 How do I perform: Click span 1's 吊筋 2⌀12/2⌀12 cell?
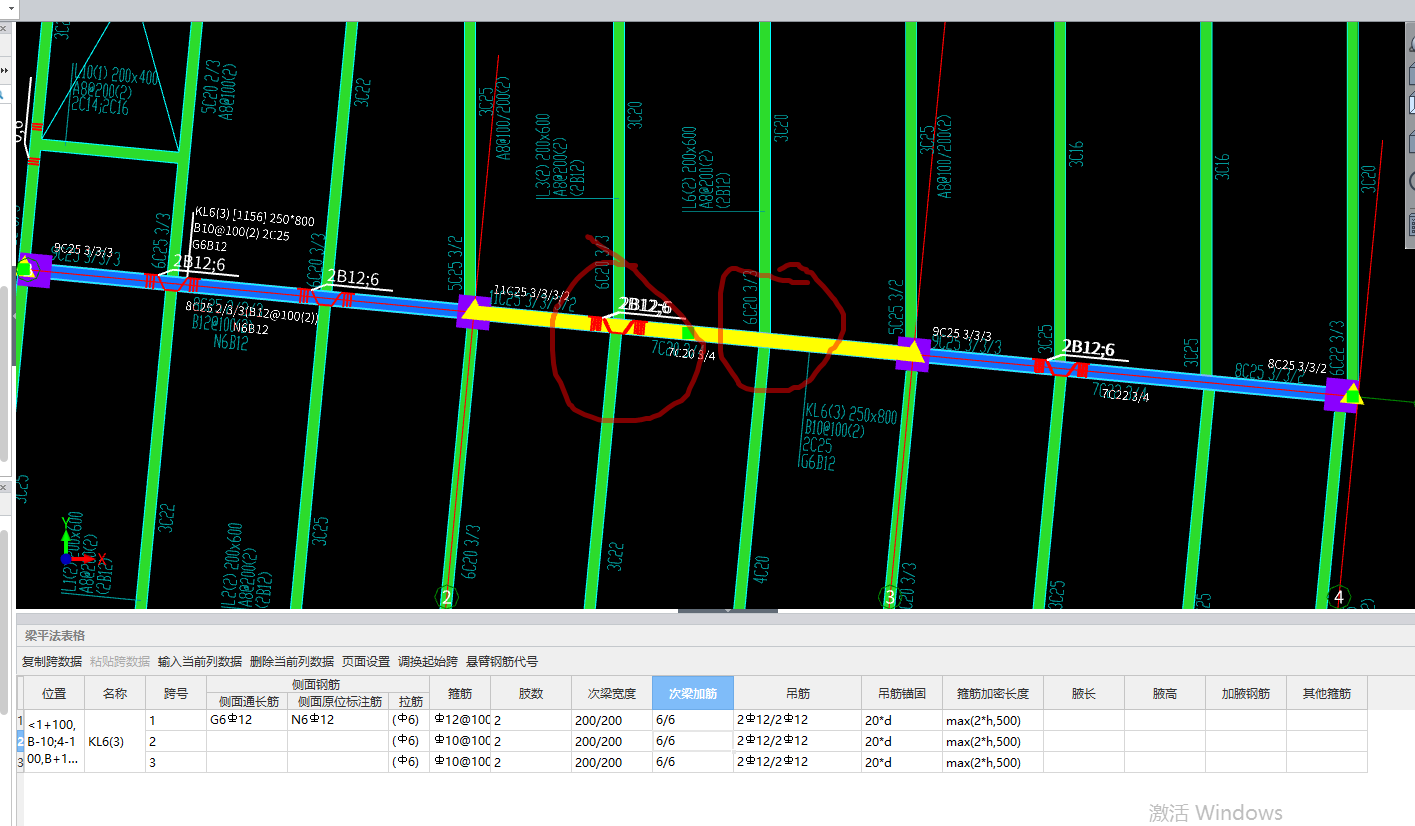click(x=797, y=720)
